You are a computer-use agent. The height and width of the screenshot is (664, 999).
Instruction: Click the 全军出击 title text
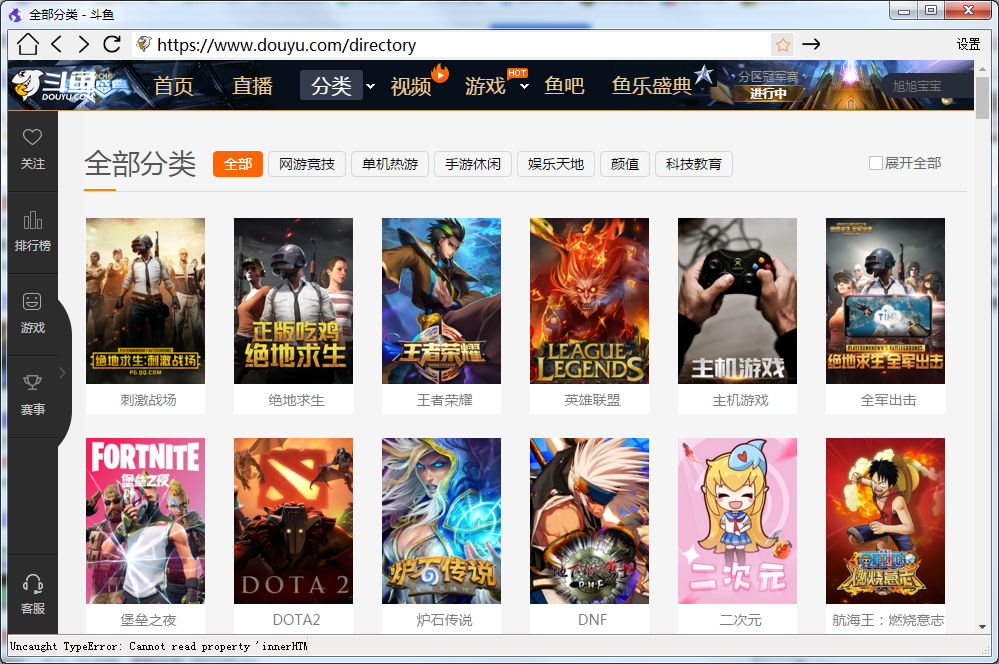(x=888, y=400)
